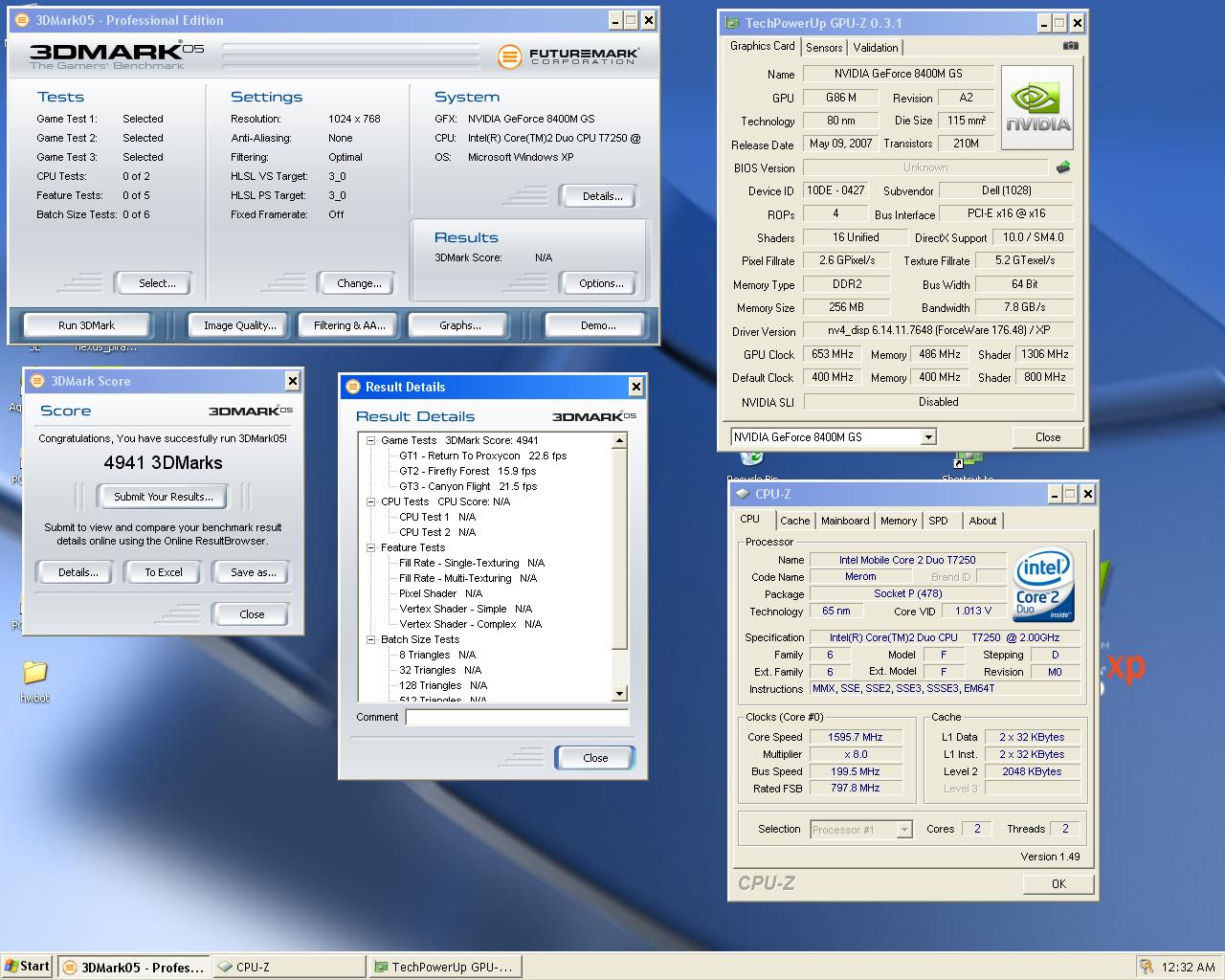This screenshot has width=1225, height=980.
Task: Click the Comment input field
Action: tap(517, 717)
